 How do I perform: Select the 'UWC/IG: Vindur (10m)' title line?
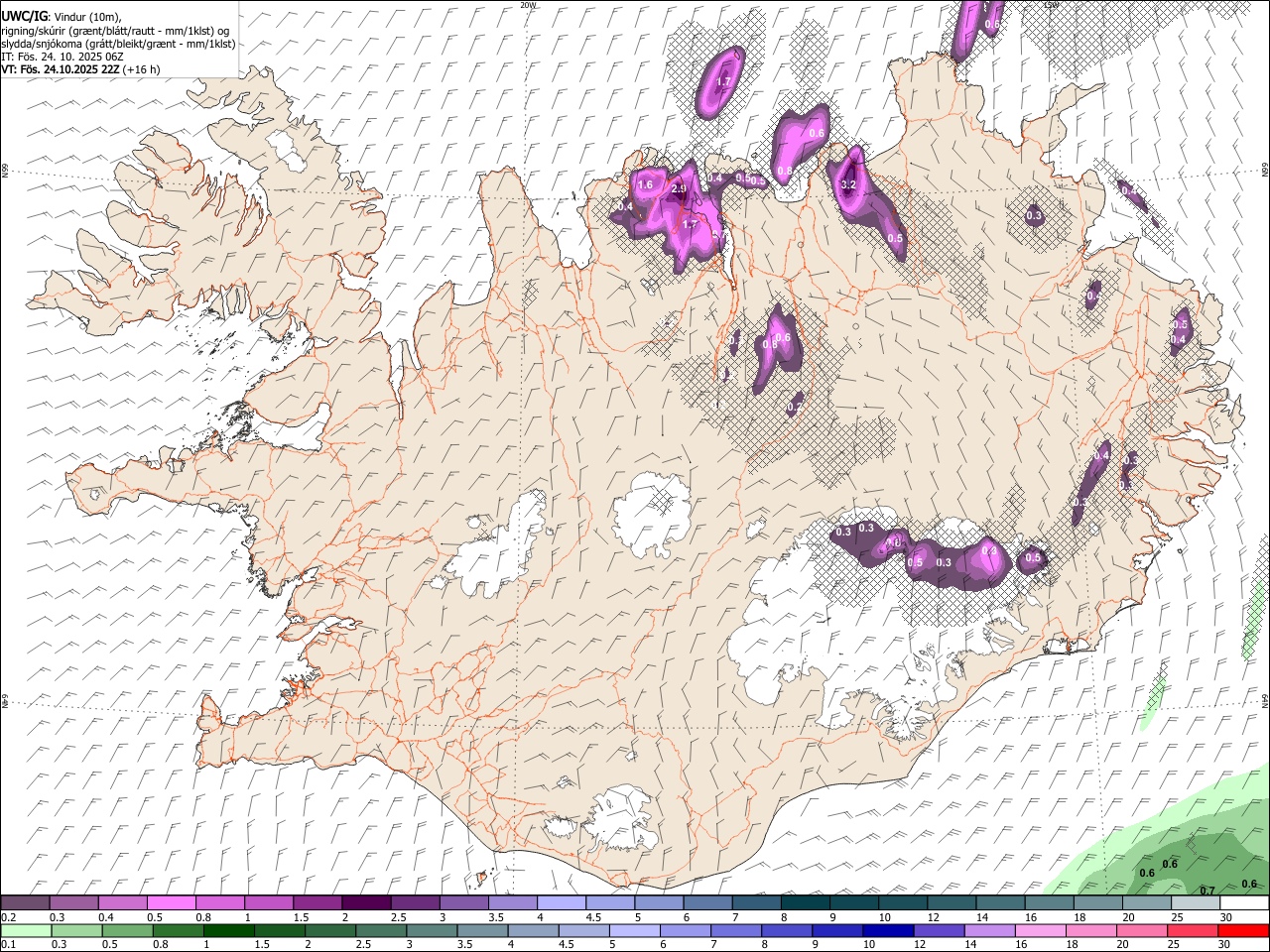[62, 17]
